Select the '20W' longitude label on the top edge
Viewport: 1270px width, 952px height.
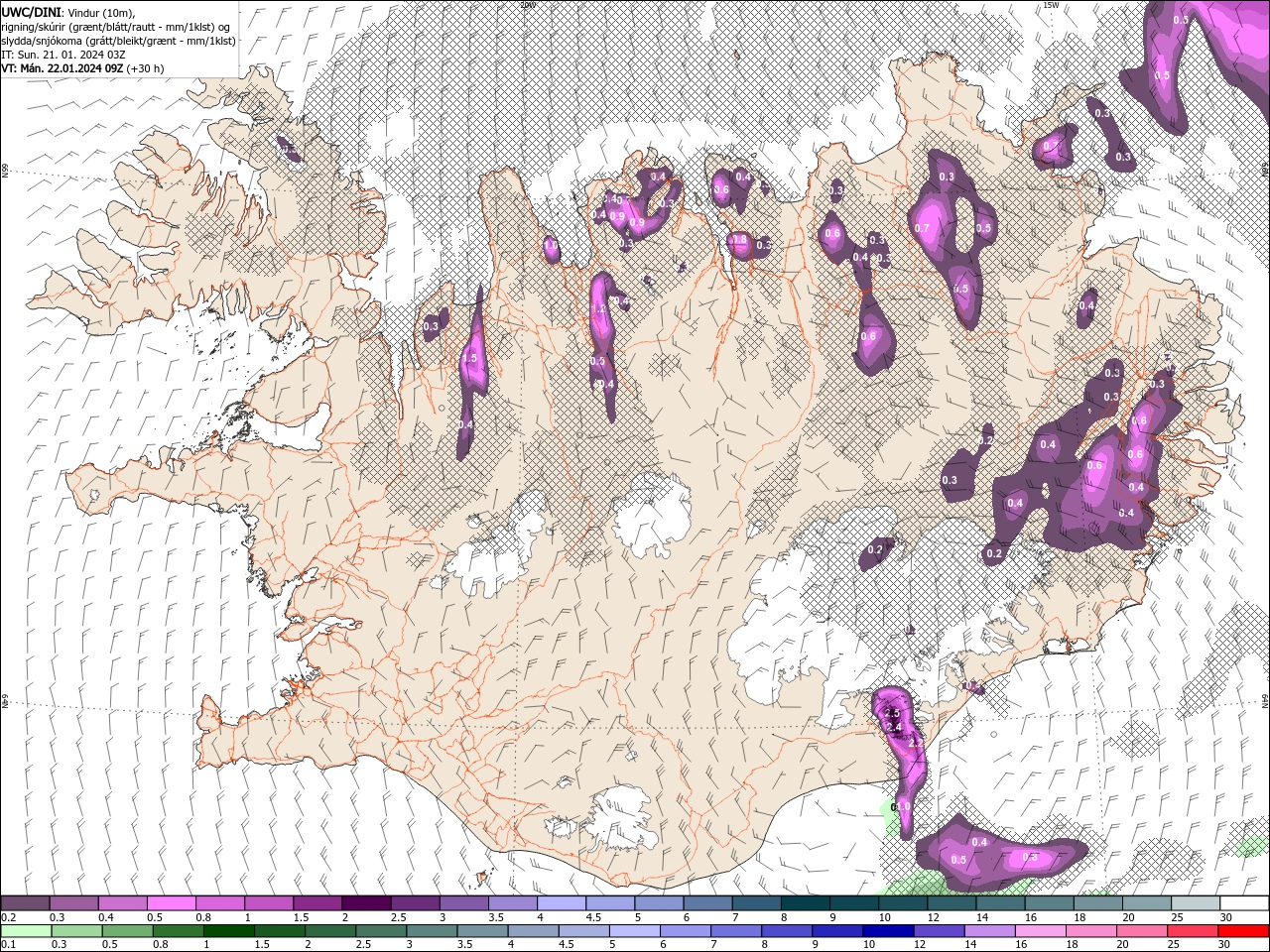click(x=527, y=5)
